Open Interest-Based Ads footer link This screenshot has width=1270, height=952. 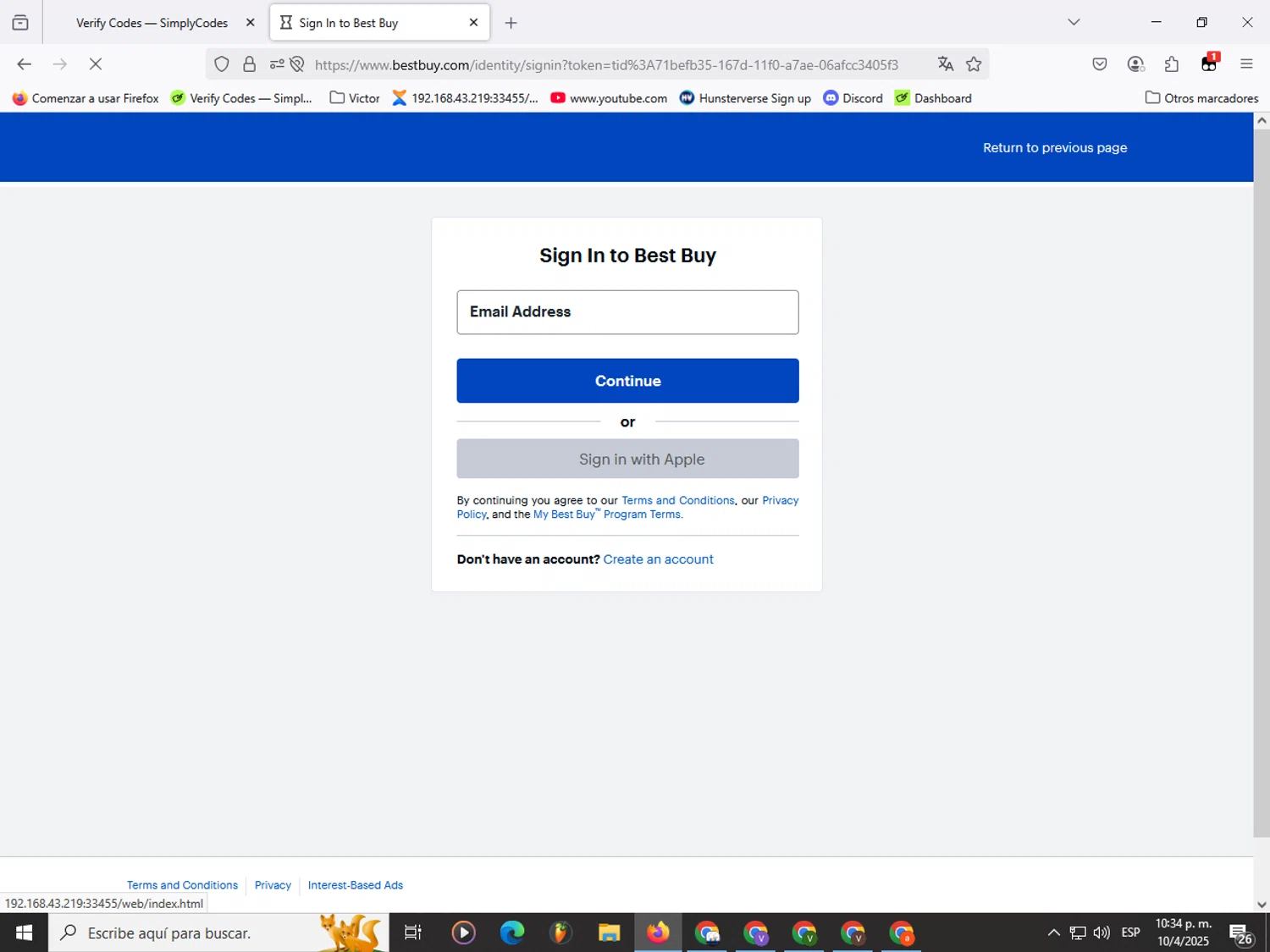point(356,885)
